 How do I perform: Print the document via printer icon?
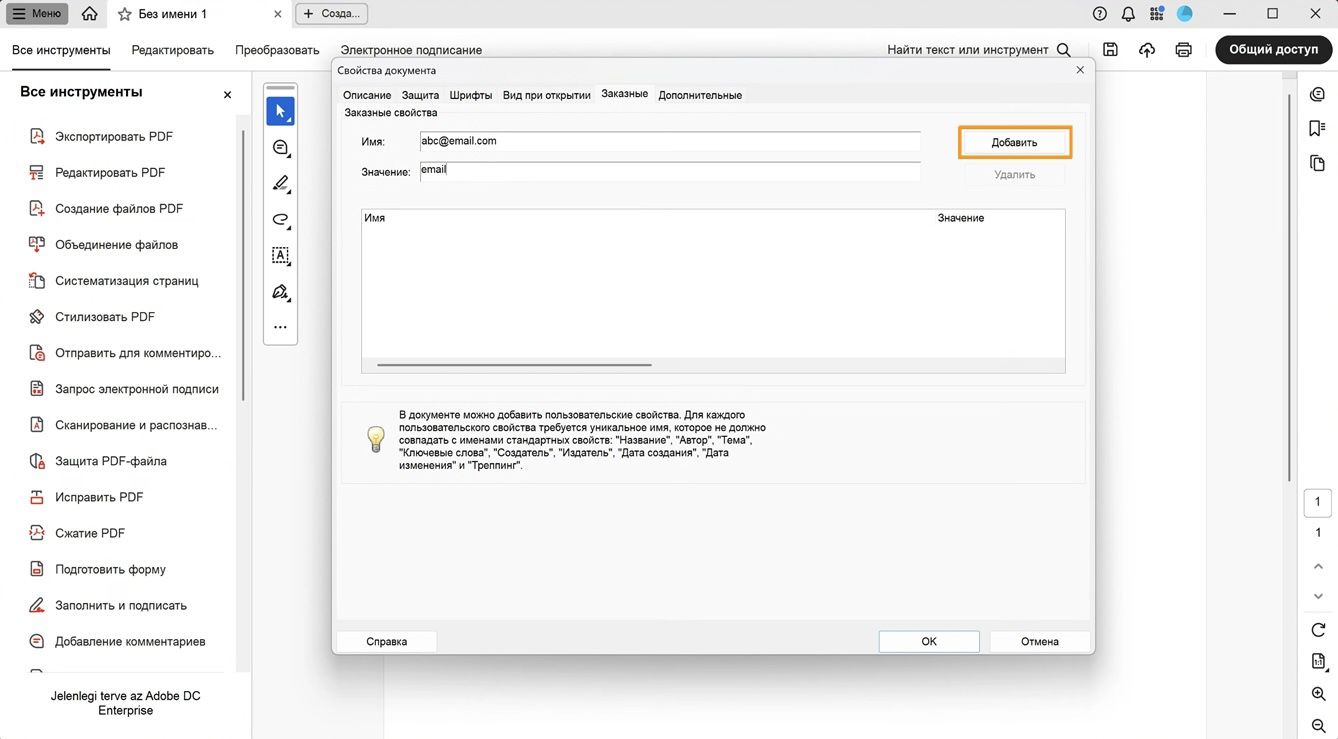(1184, 50)
